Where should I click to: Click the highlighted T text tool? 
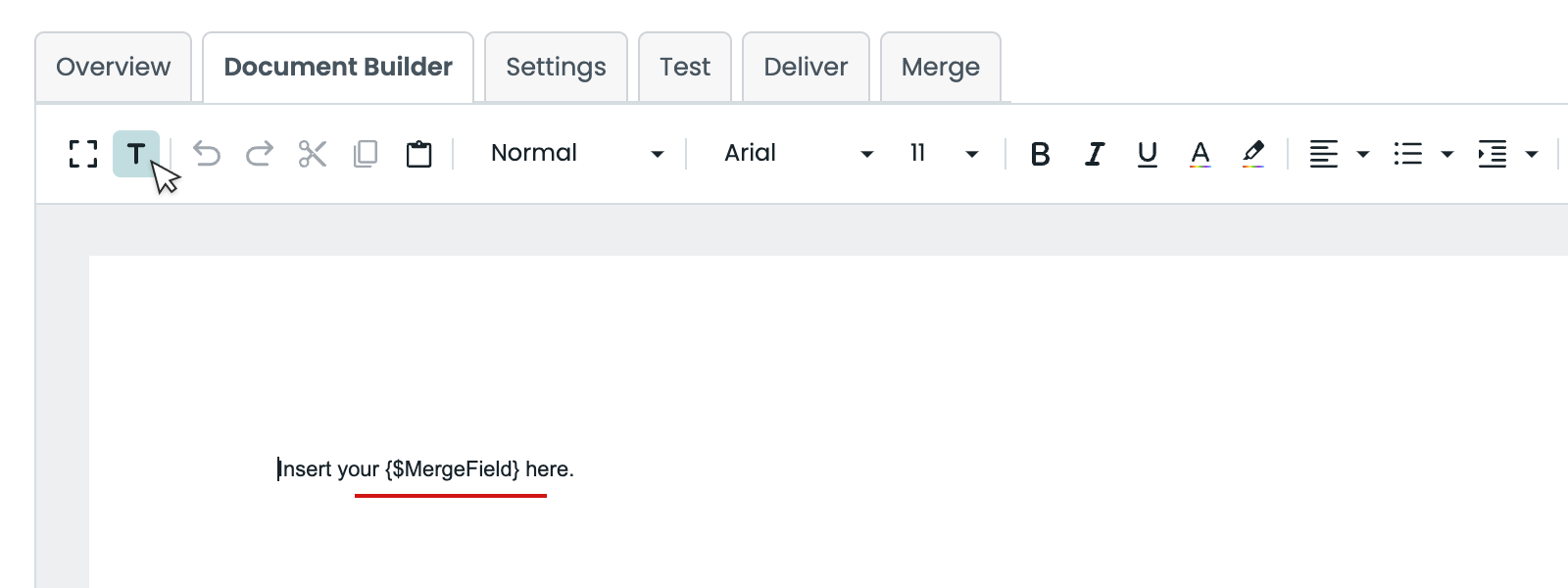tap(136, 154)
